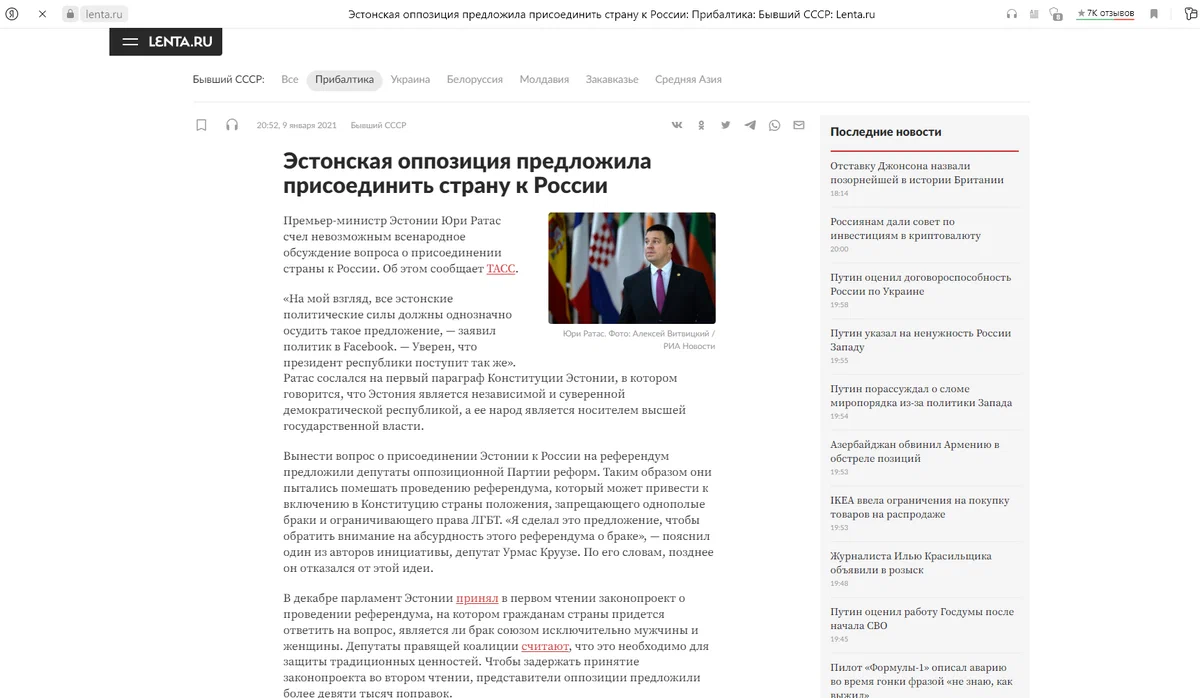
Task: Click the tracker protection shield icon
Action: point(1057,14)
